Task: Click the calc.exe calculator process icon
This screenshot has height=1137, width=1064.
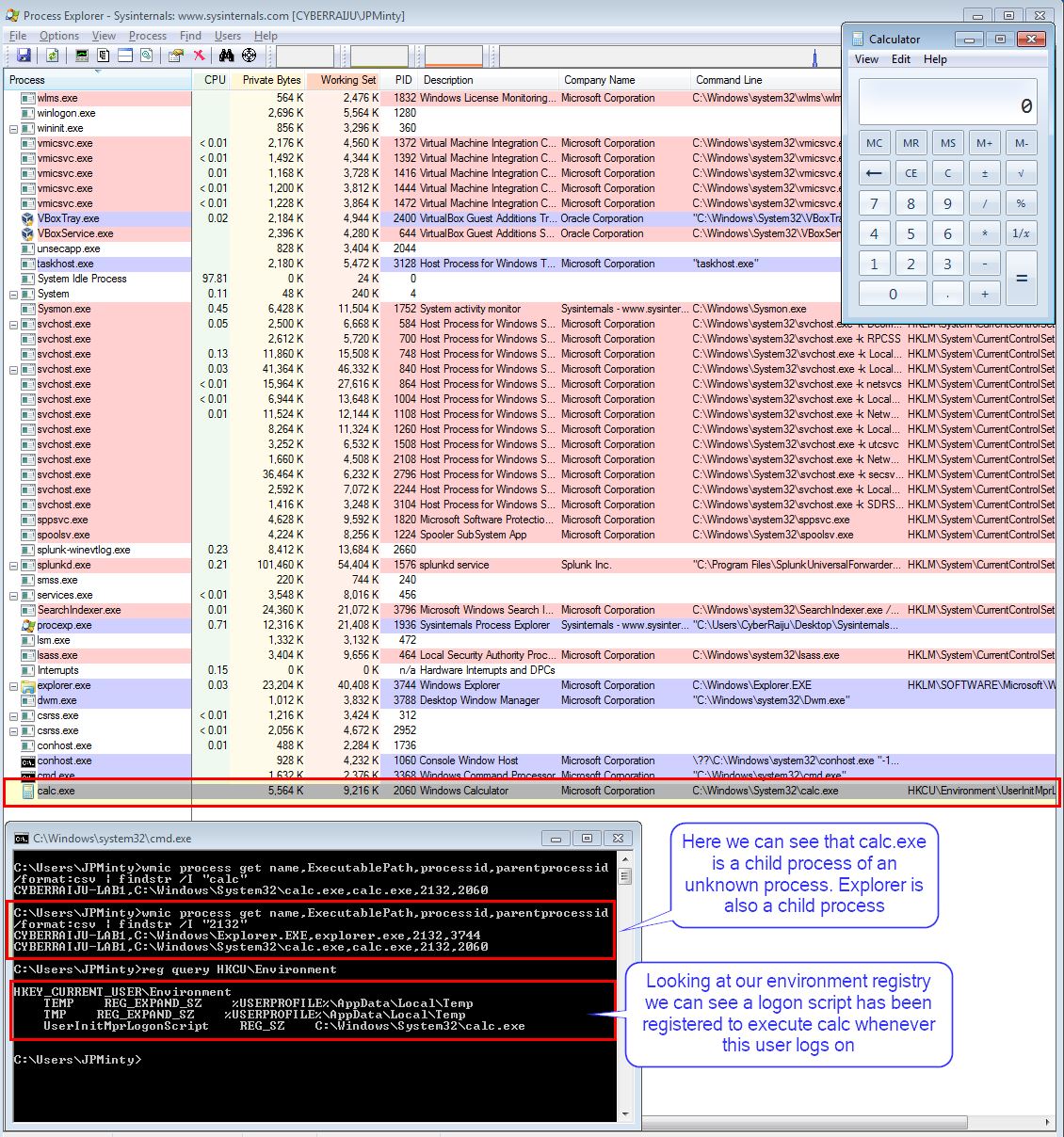Action: tap(27, 791)
